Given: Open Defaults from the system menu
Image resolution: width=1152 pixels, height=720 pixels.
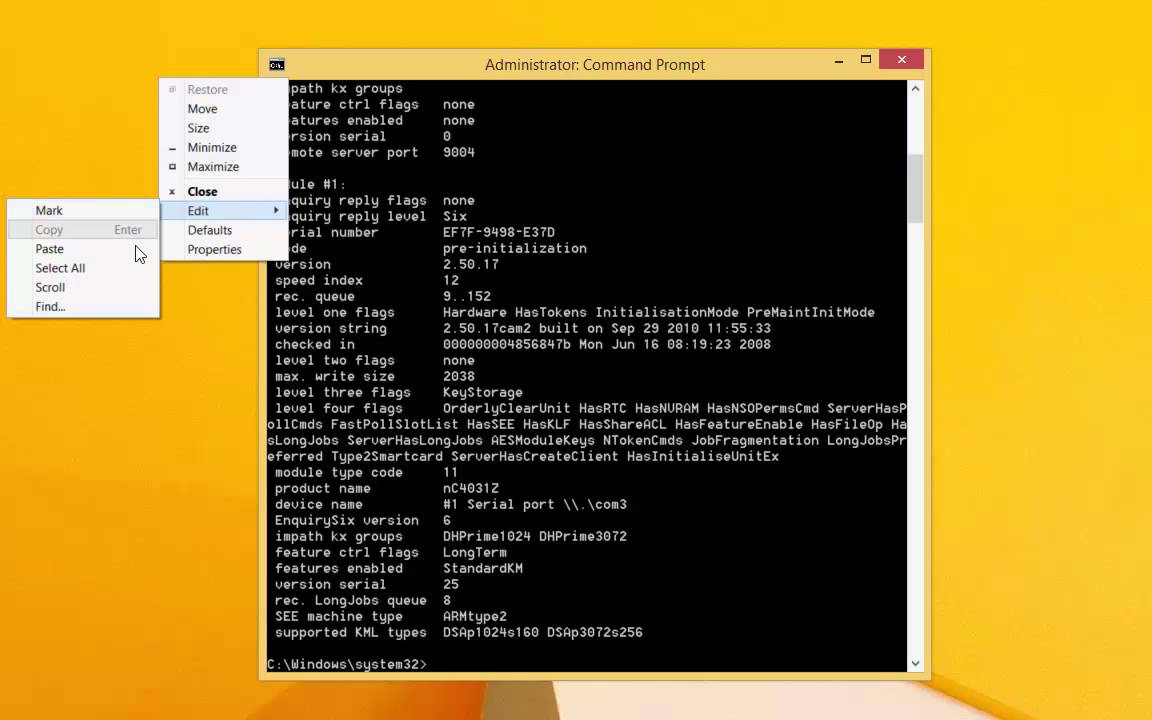Looking at the screenshot, I should point(224,230).
